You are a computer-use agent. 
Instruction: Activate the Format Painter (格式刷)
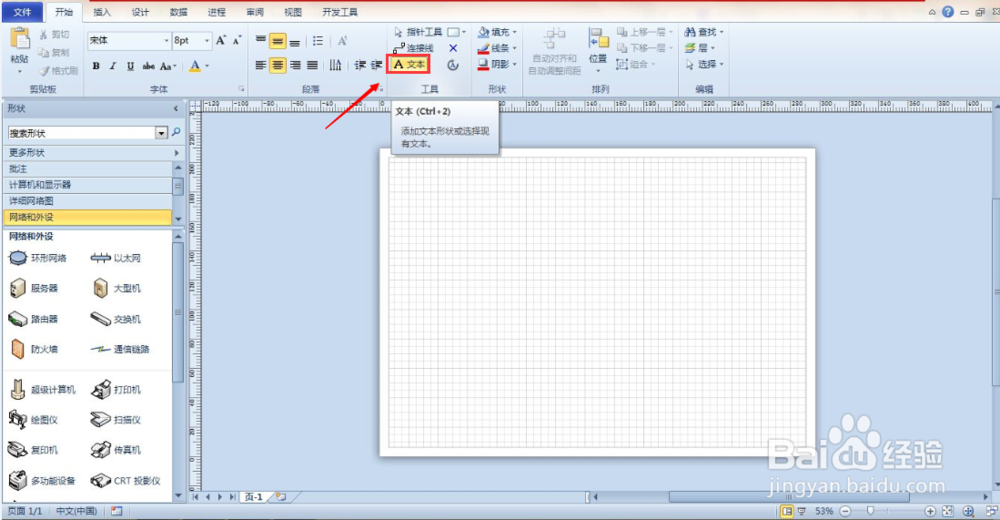coord(59,71)
